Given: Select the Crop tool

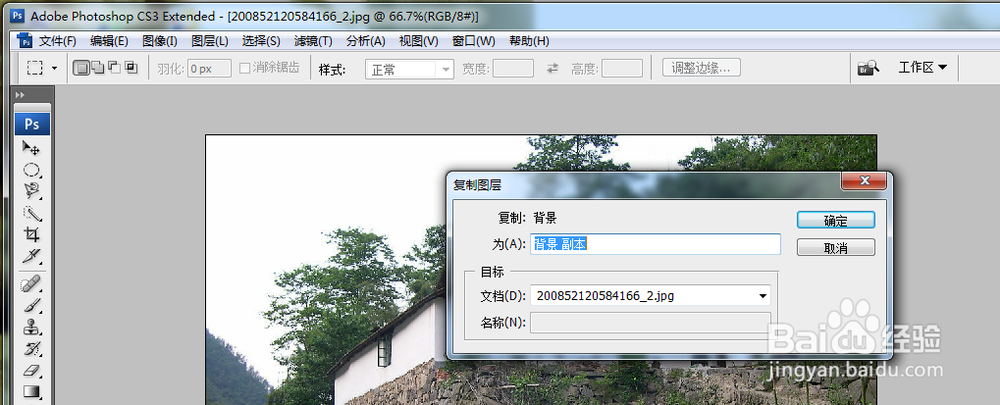Looking at the screenshot, I should tap(32, 234).
